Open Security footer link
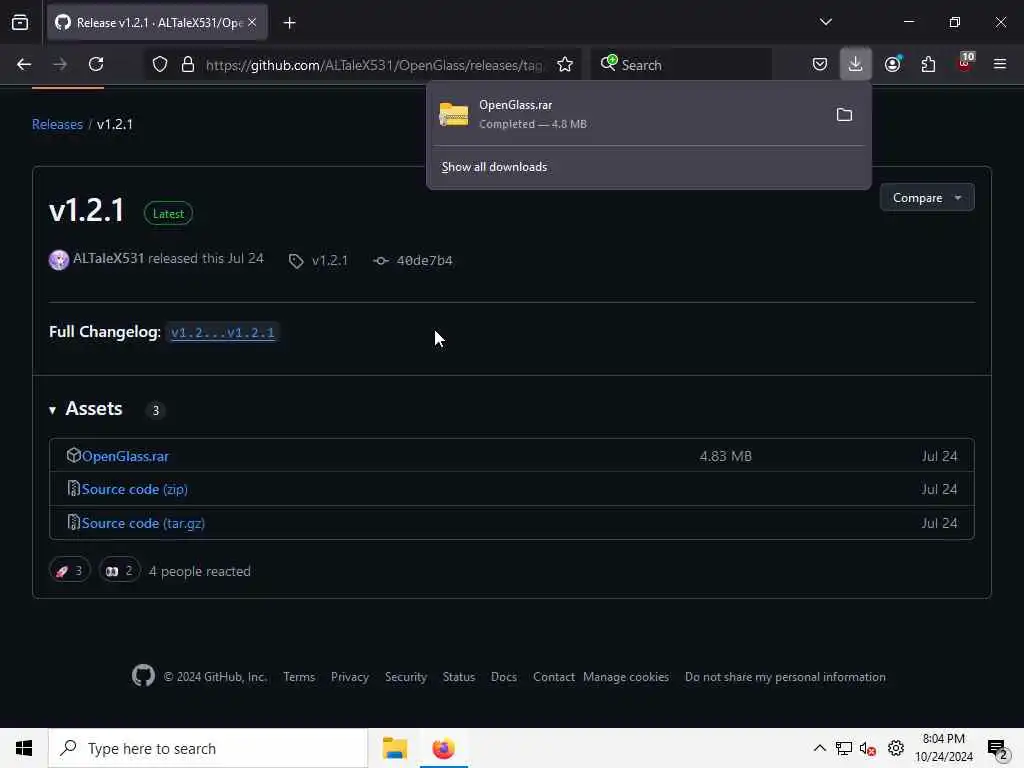 point(406,677)
